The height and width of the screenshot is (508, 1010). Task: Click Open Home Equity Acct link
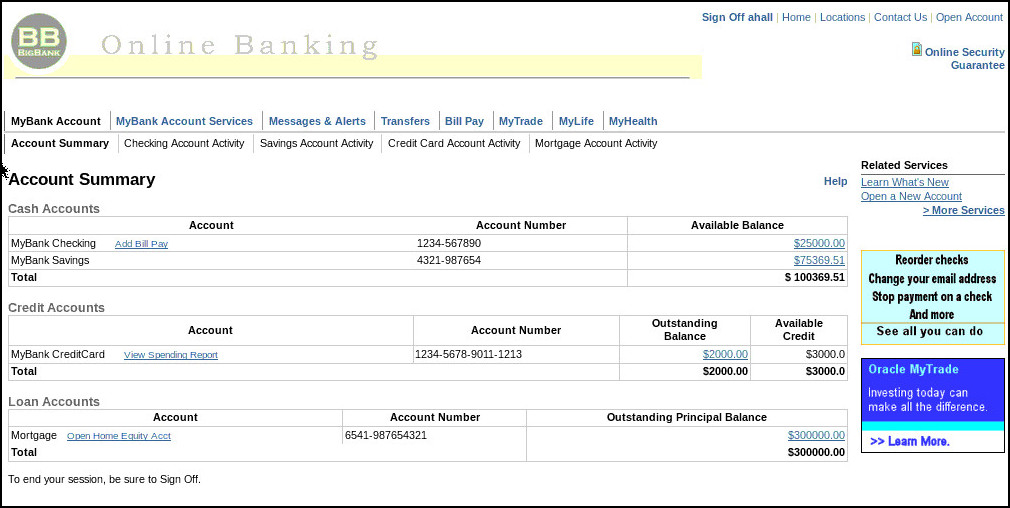click(x=119, y=436)
